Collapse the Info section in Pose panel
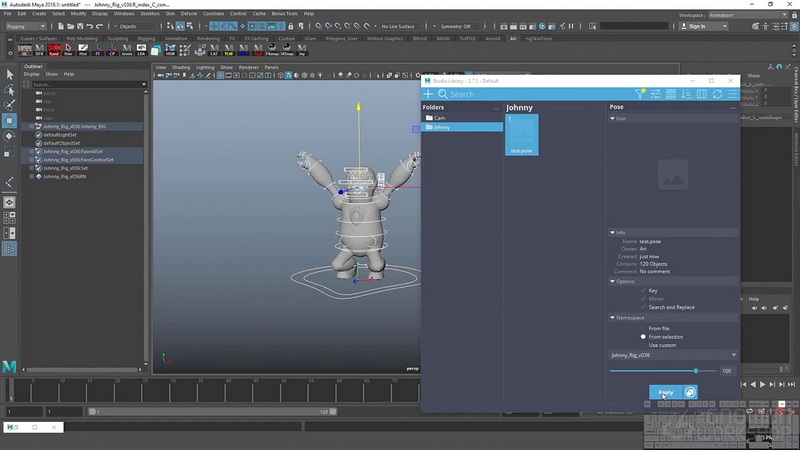 point(613,232)
